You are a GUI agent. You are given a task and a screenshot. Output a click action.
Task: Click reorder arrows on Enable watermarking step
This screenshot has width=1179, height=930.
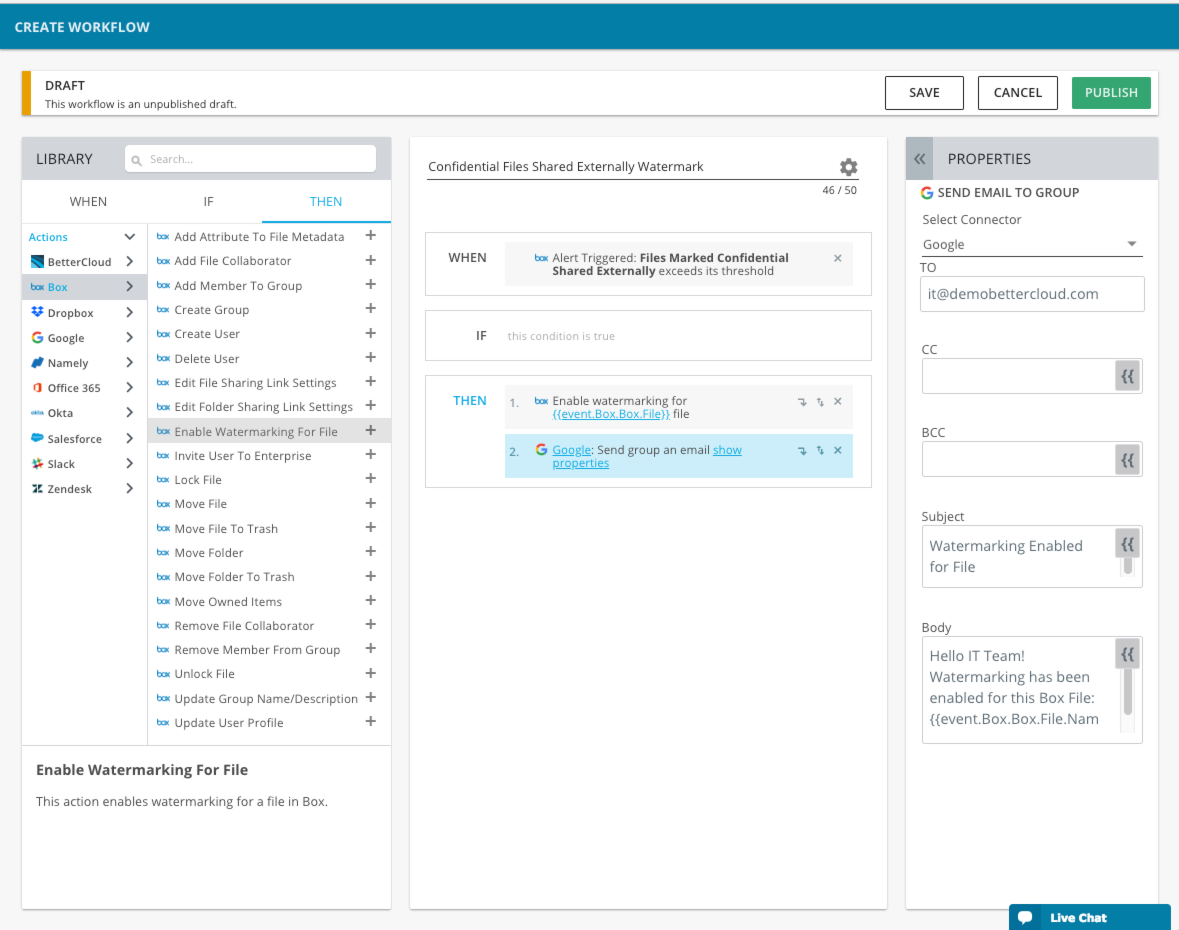pos(820,402)
